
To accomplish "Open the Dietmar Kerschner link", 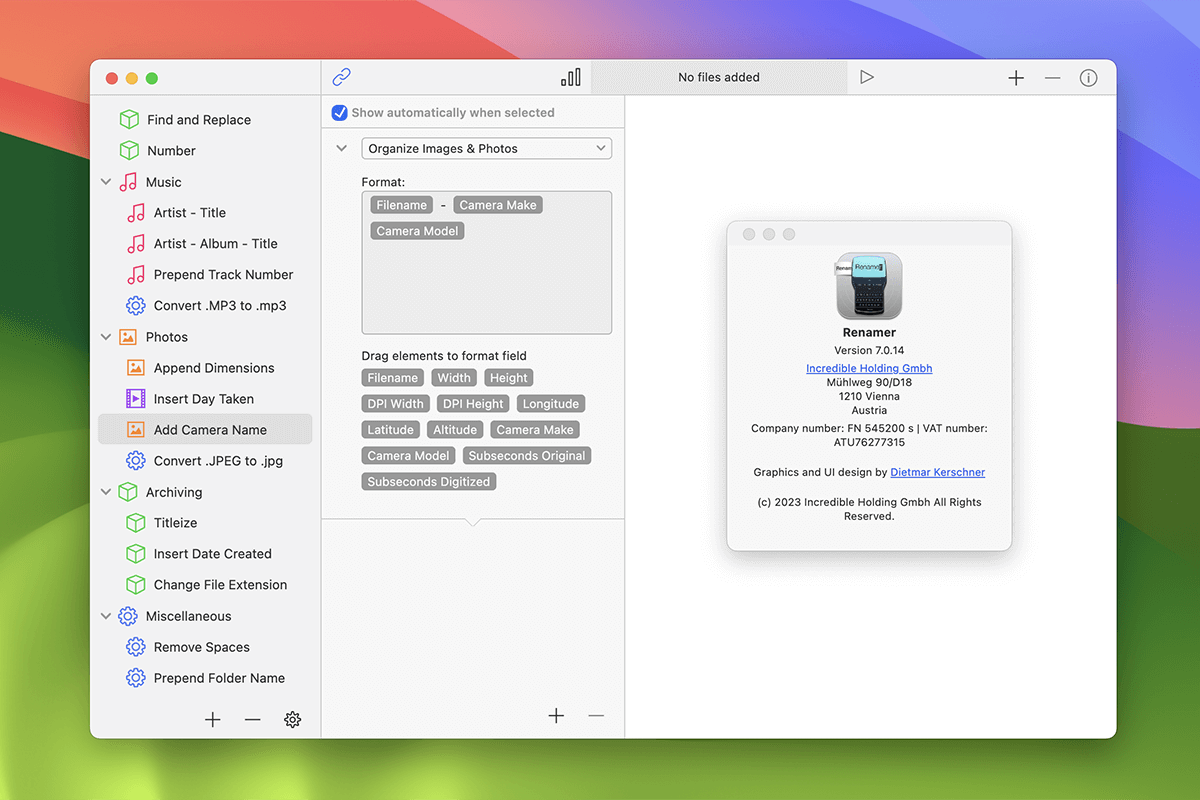I will 938,472.
